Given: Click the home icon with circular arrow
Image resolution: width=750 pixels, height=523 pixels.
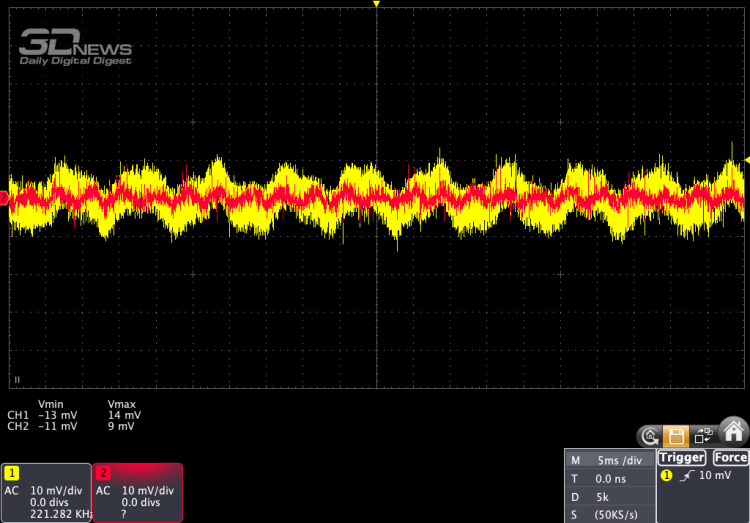Looking at the screenshot, I should click(650, 435).
